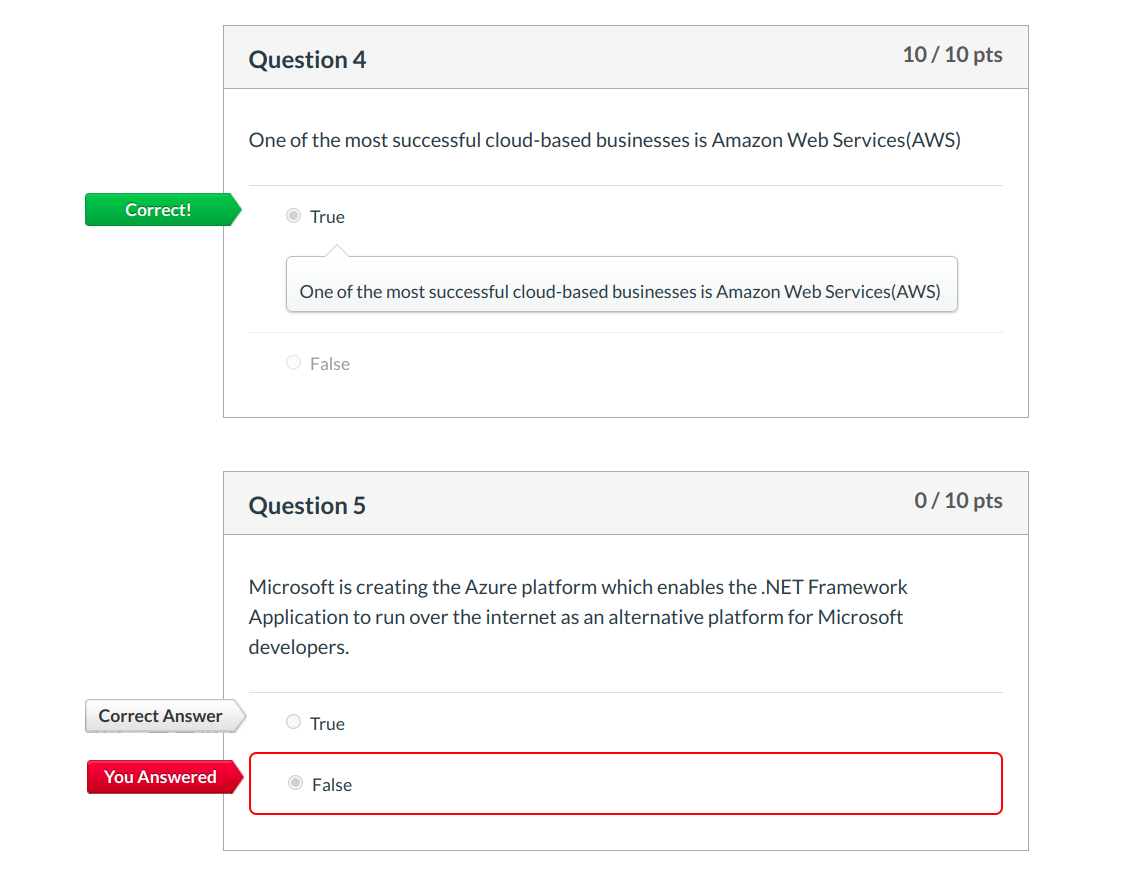Click the green Correct! badge
1133x869 pixels.
tap(158, 210)
